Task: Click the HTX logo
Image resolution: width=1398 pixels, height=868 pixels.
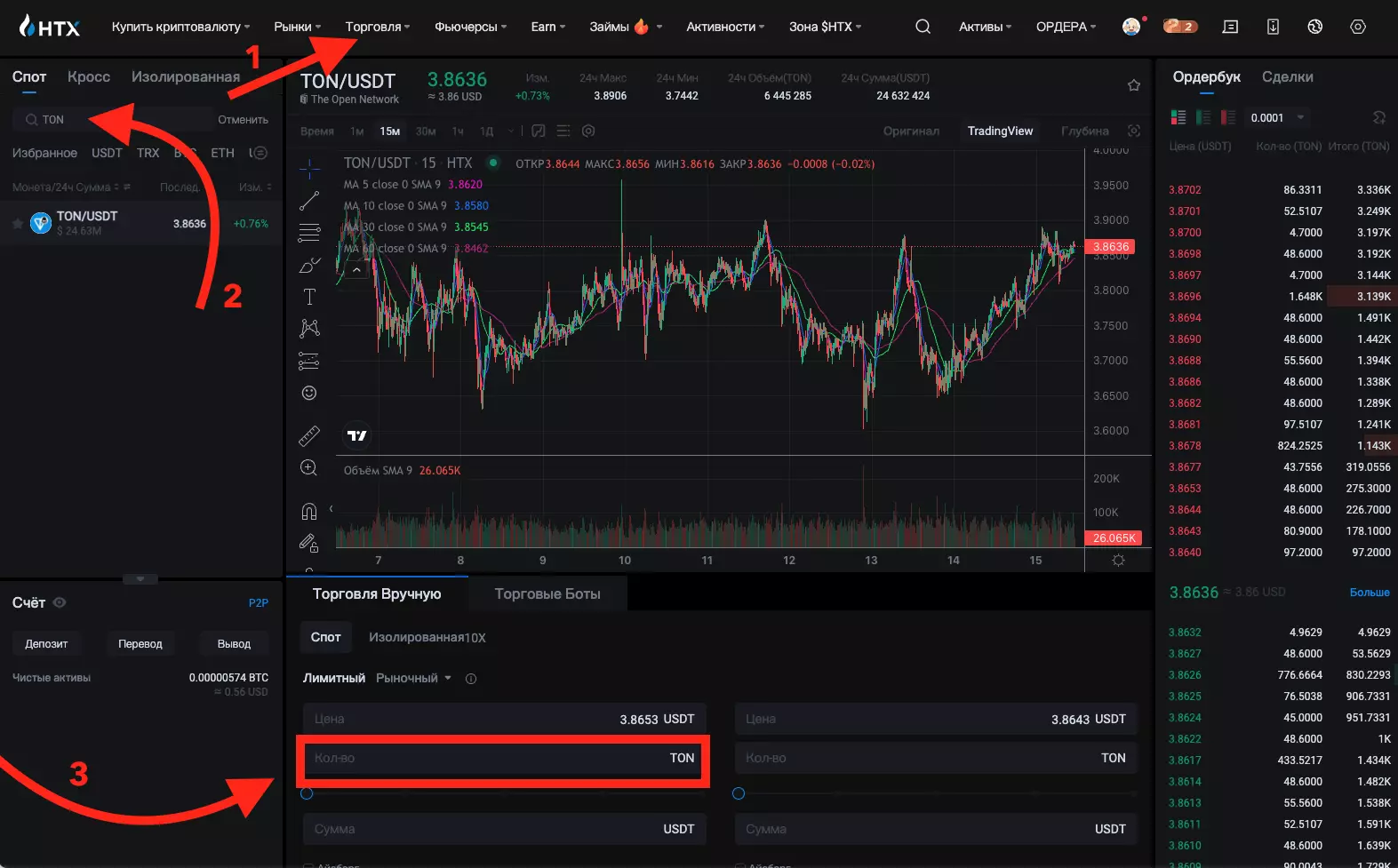Action: (x=49, y=27)
